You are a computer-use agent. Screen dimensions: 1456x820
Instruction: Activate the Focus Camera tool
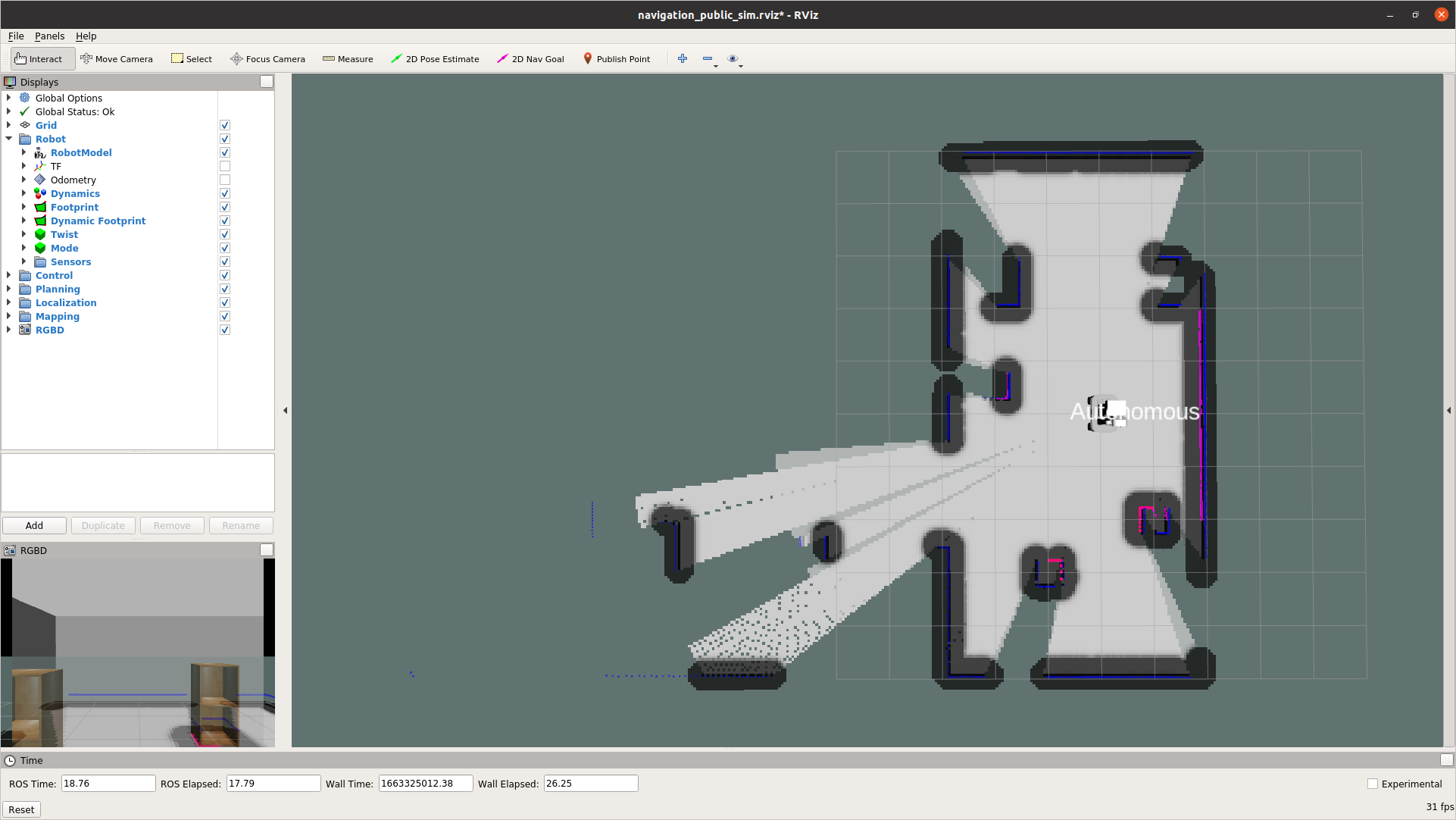(268, 58)
